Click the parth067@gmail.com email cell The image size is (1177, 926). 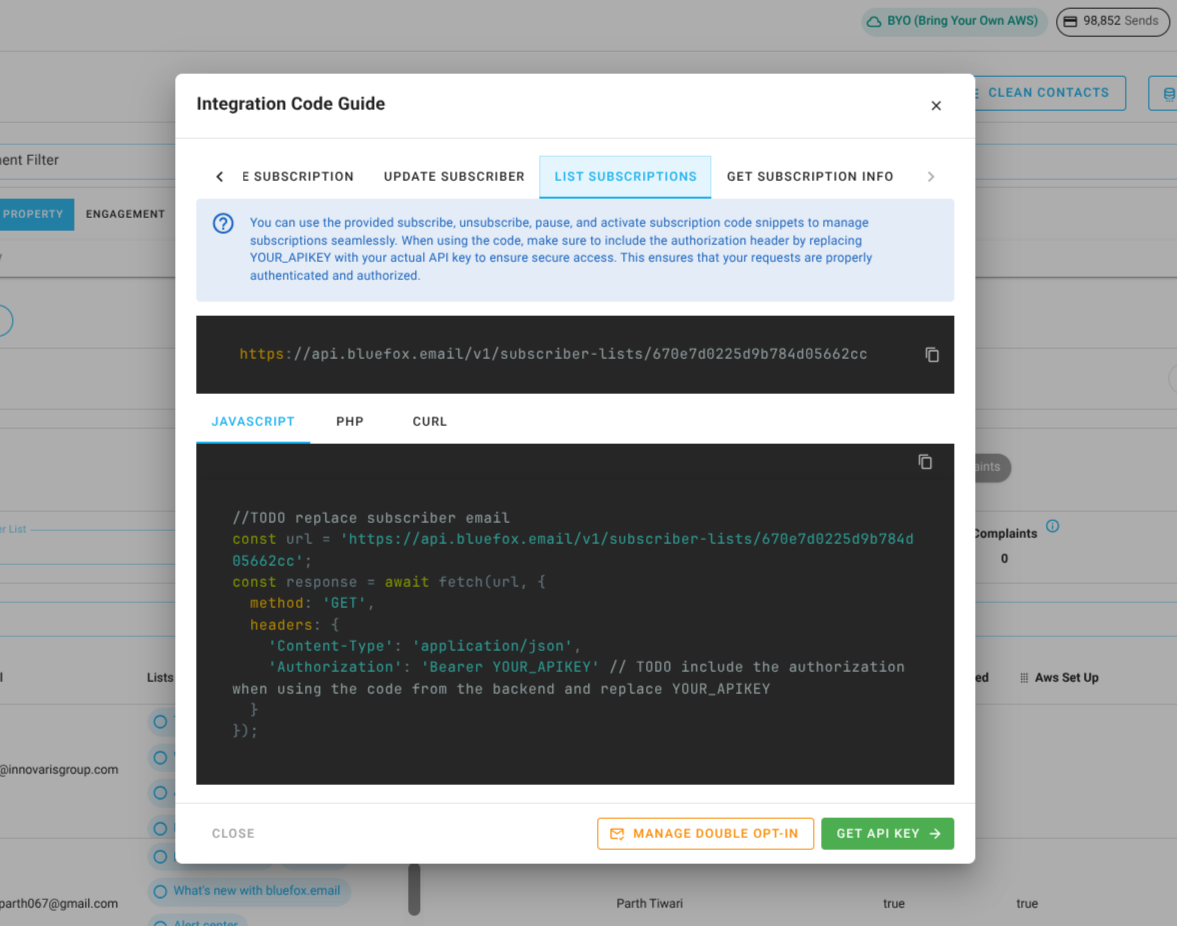(x=59, y=903)
